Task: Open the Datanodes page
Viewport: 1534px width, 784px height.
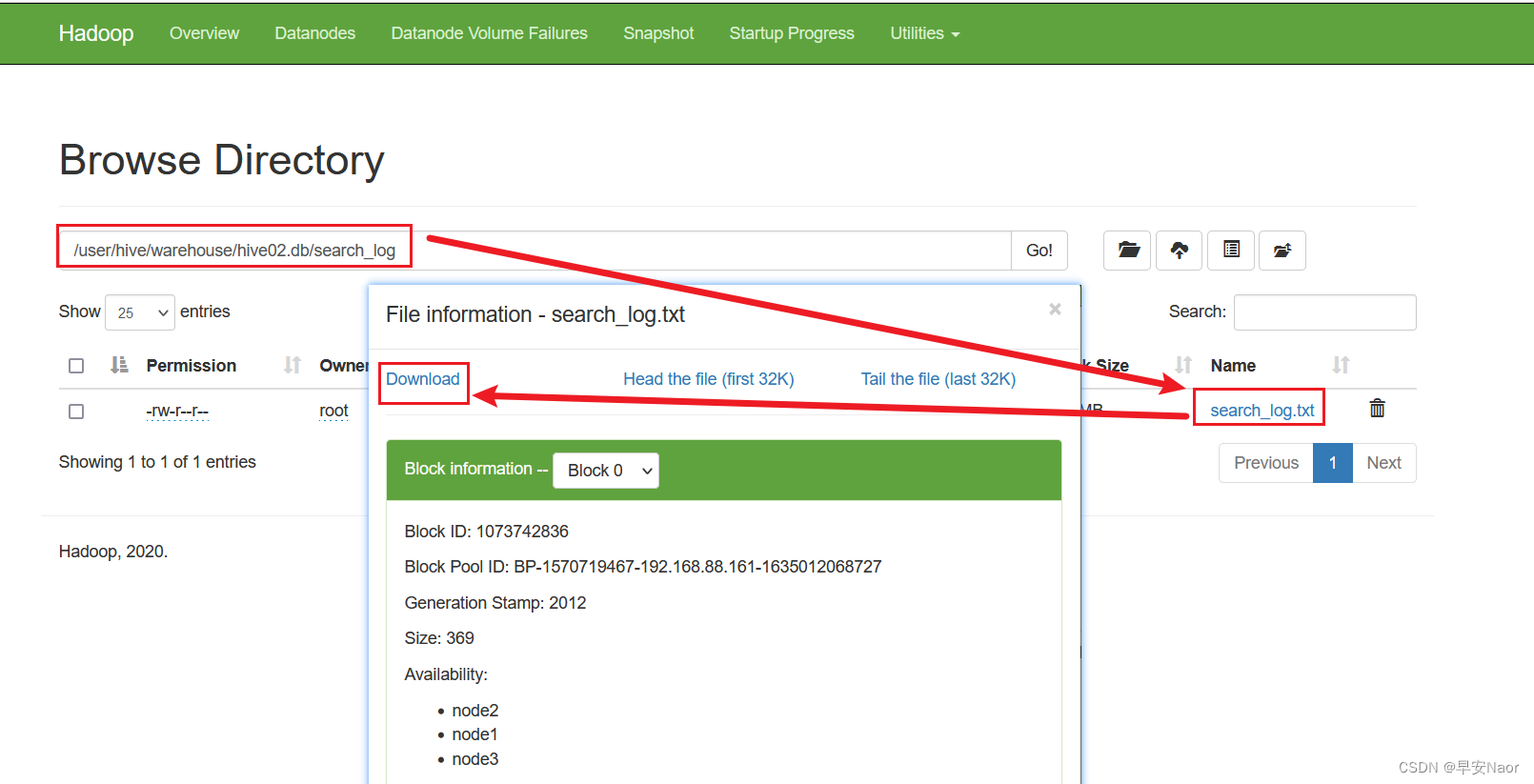Action: click(x=314, y=33)
